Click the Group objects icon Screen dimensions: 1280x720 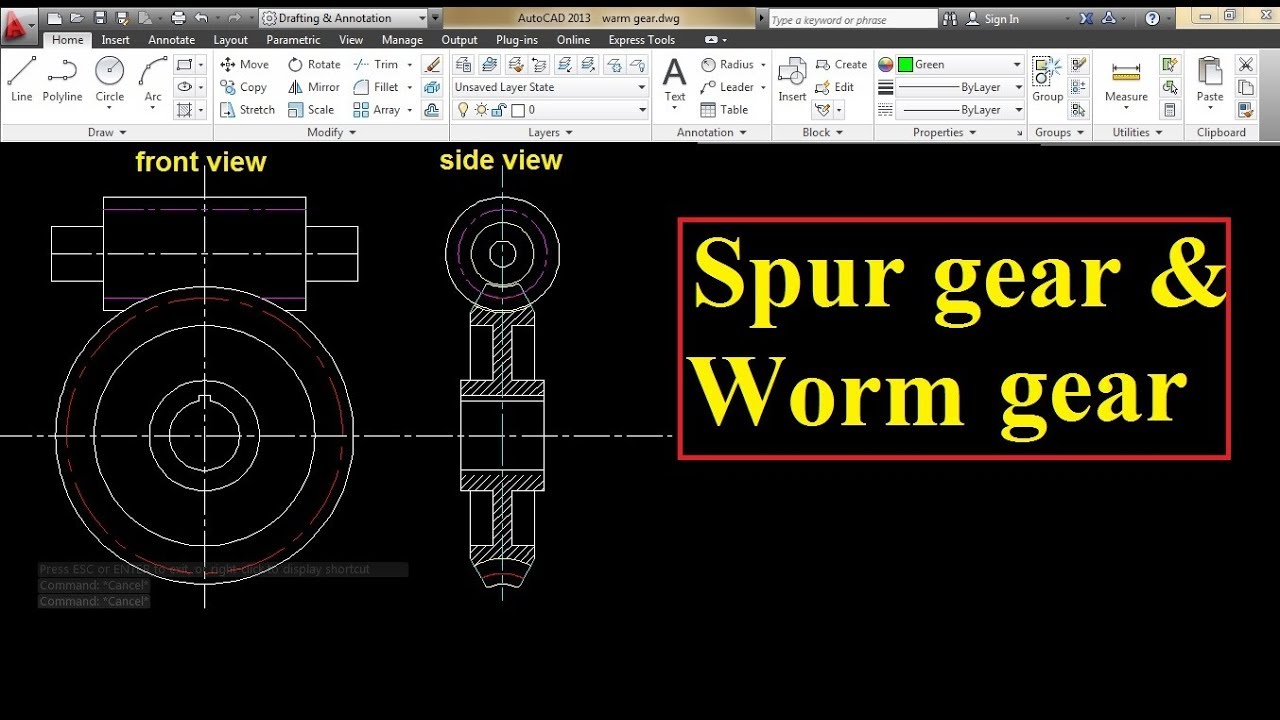pos(1047,80)
